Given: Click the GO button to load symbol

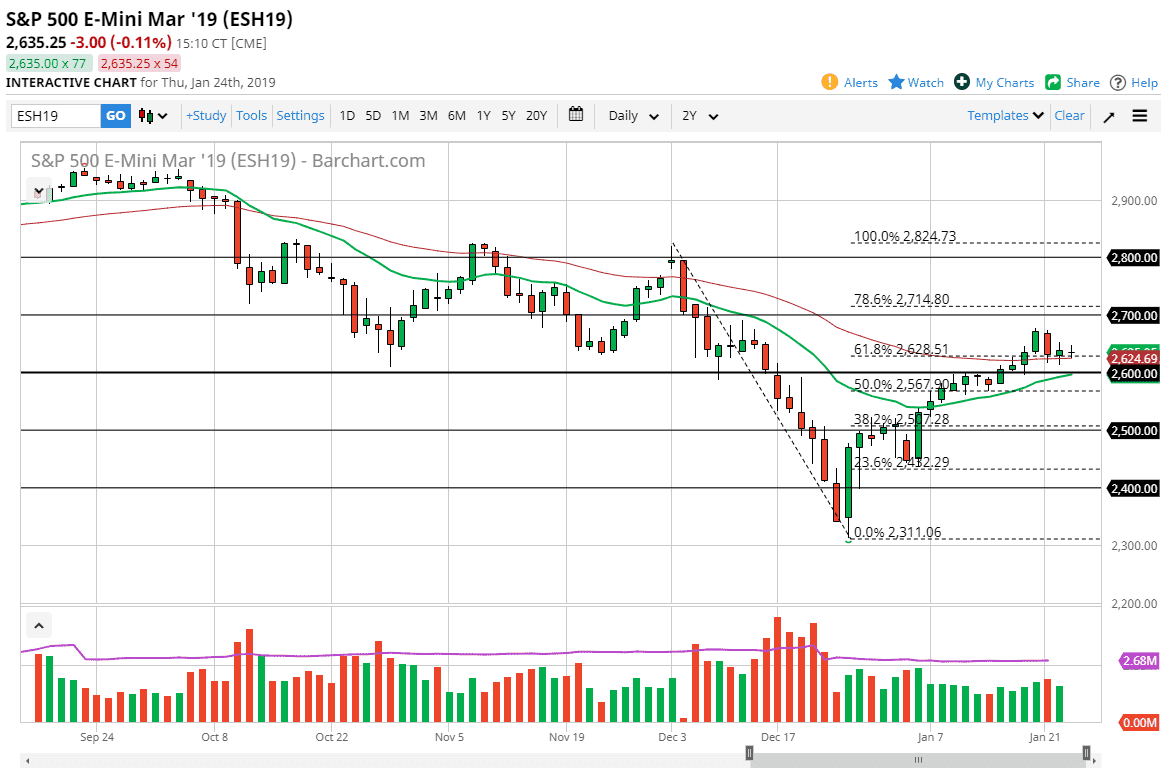Looking at the screenshot, I should 115,115.
